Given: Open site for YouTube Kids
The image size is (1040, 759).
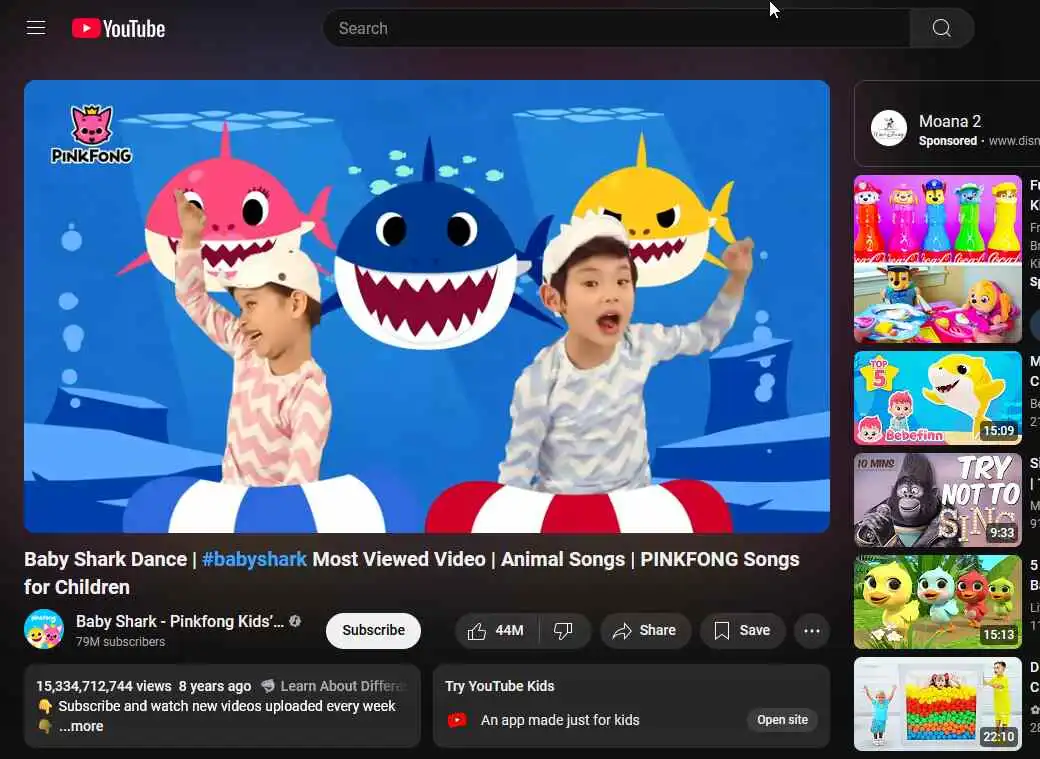Looking at the screenshot, I should 783,720.
